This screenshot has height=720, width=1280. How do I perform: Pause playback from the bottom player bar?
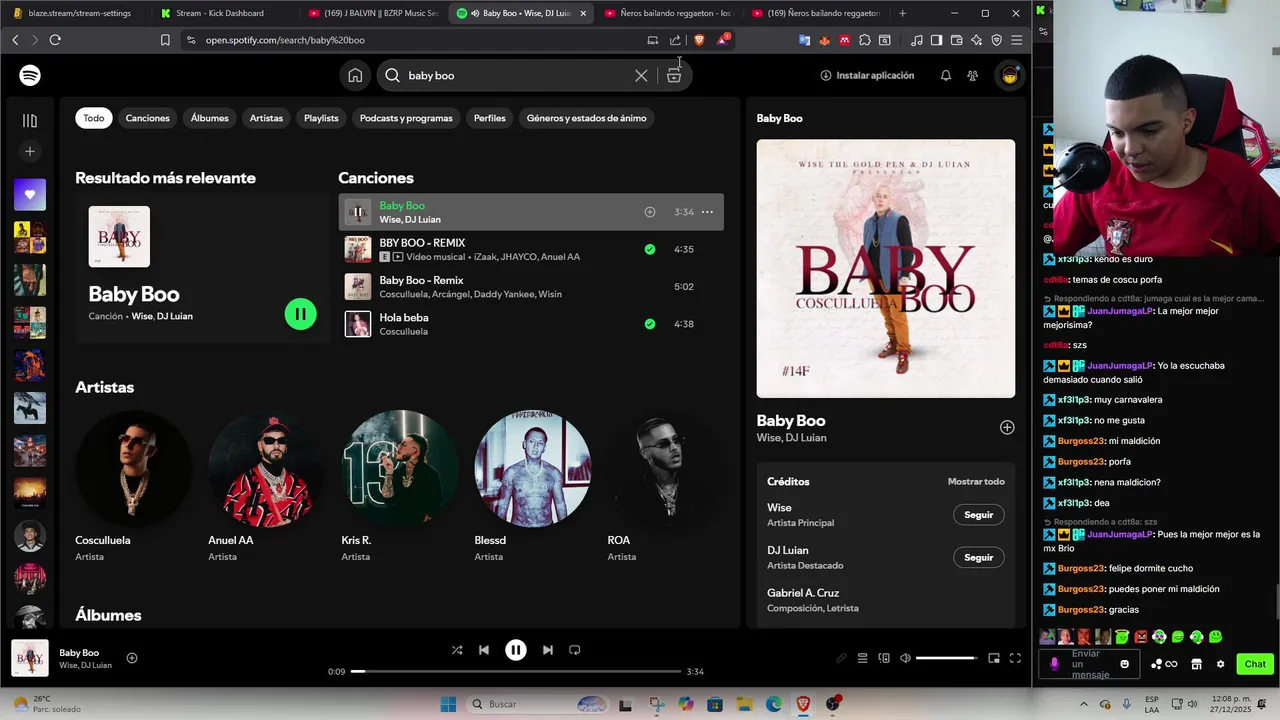point(516,650)
